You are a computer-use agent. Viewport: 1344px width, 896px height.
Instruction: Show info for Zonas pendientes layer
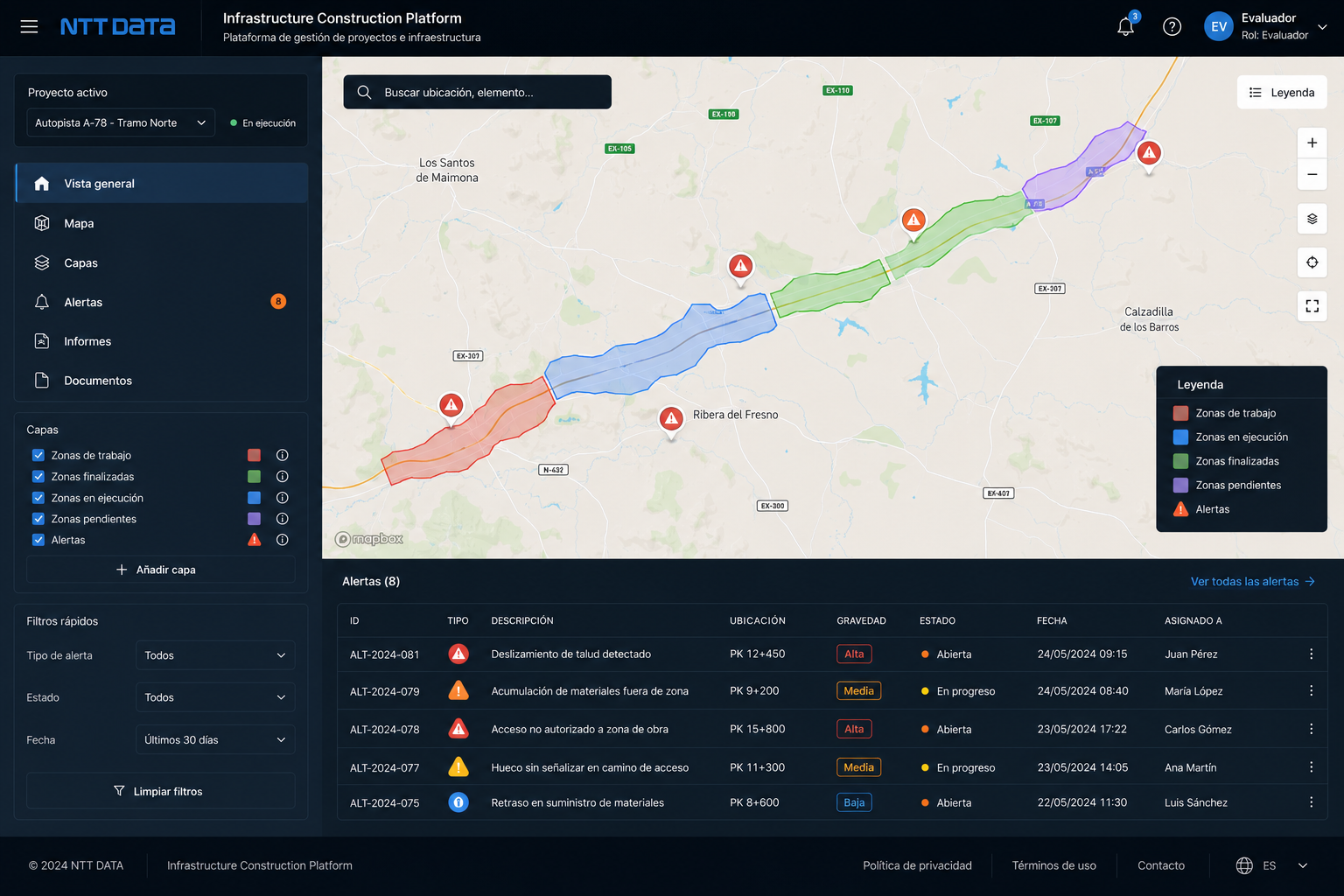pos(282,519)
